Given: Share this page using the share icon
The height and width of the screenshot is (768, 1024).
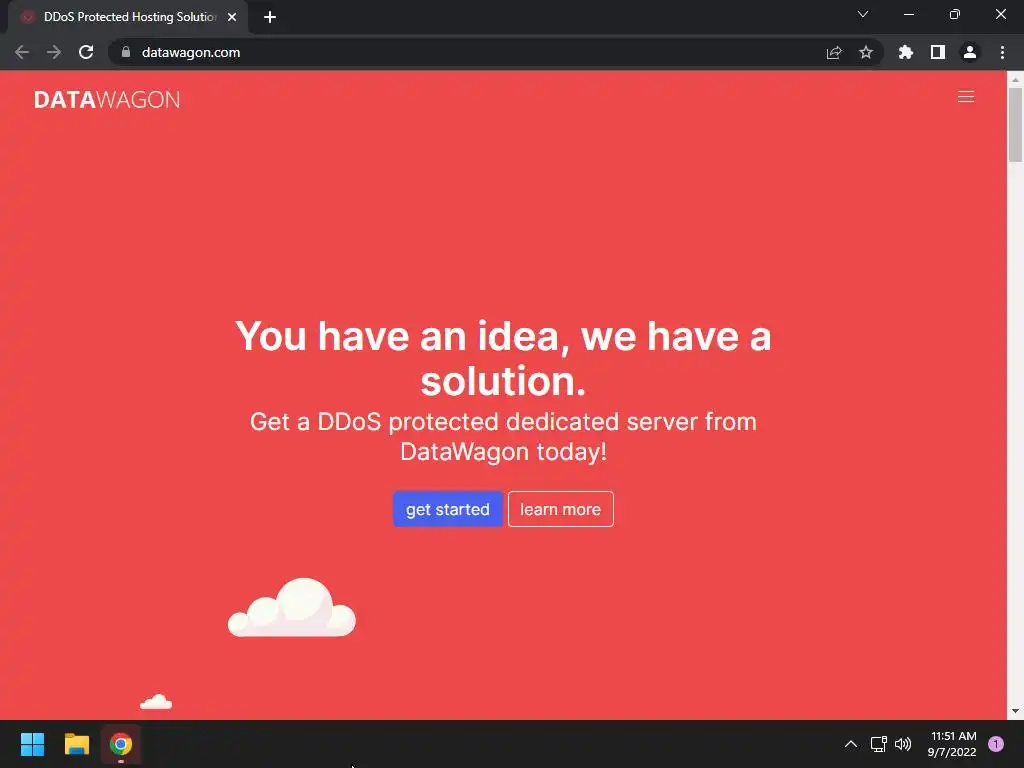Looking at the screenshot, I should coord(834,52).
